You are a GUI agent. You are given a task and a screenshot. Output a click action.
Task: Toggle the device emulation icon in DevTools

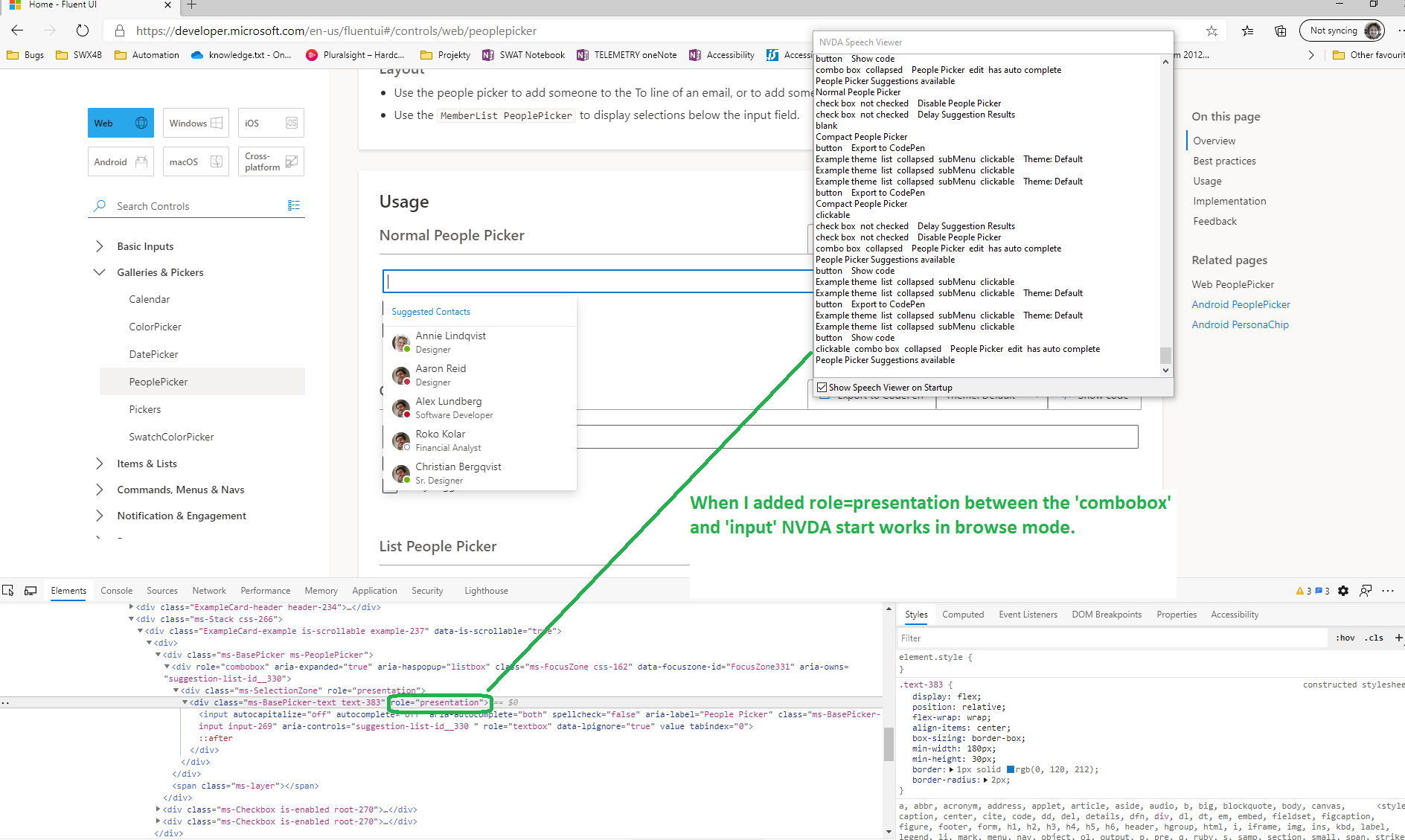click(x=31, y=590)
